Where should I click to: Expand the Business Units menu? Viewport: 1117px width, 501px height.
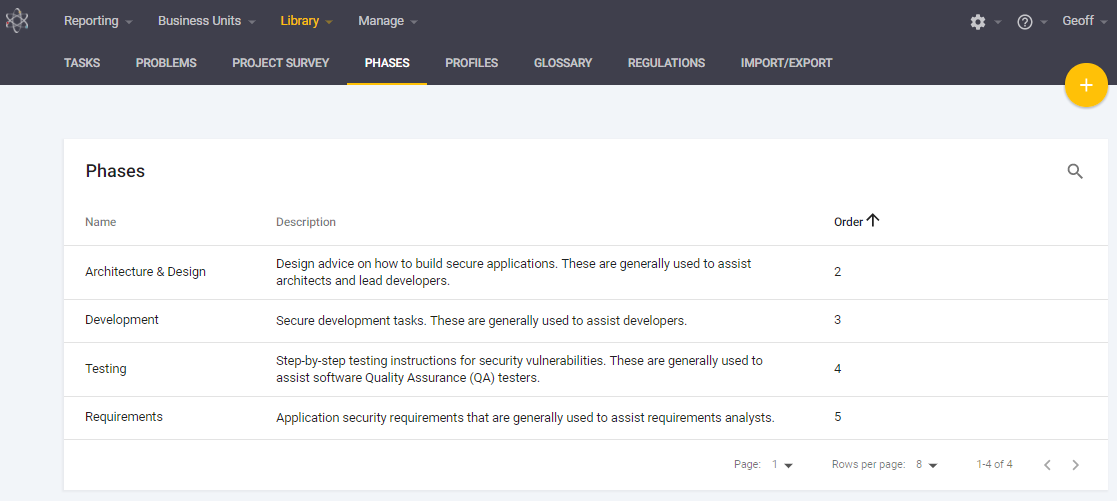(x=206, y=21)
